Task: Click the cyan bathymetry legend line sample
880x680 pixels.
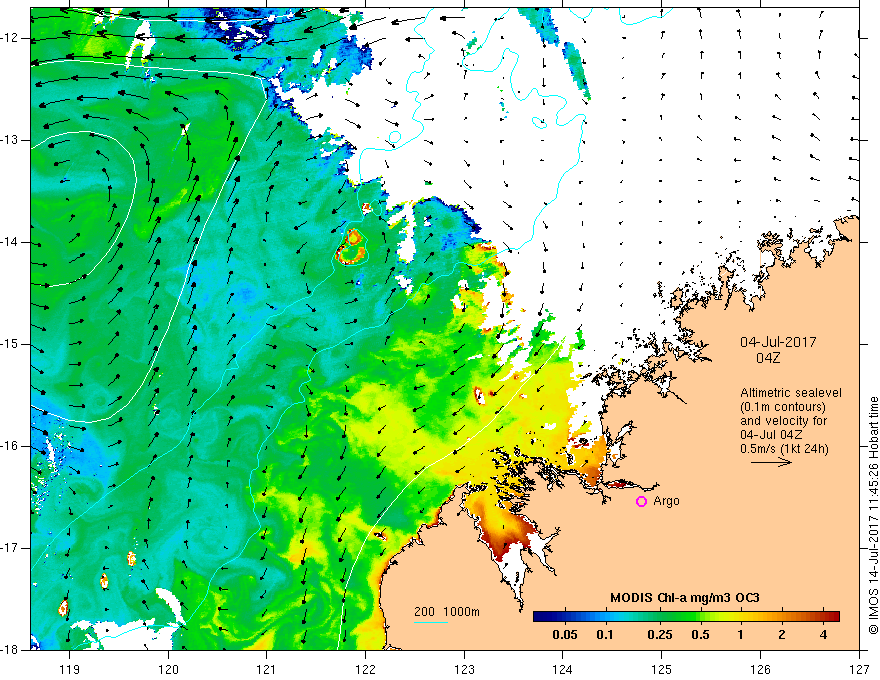Action: pos(431,622)
